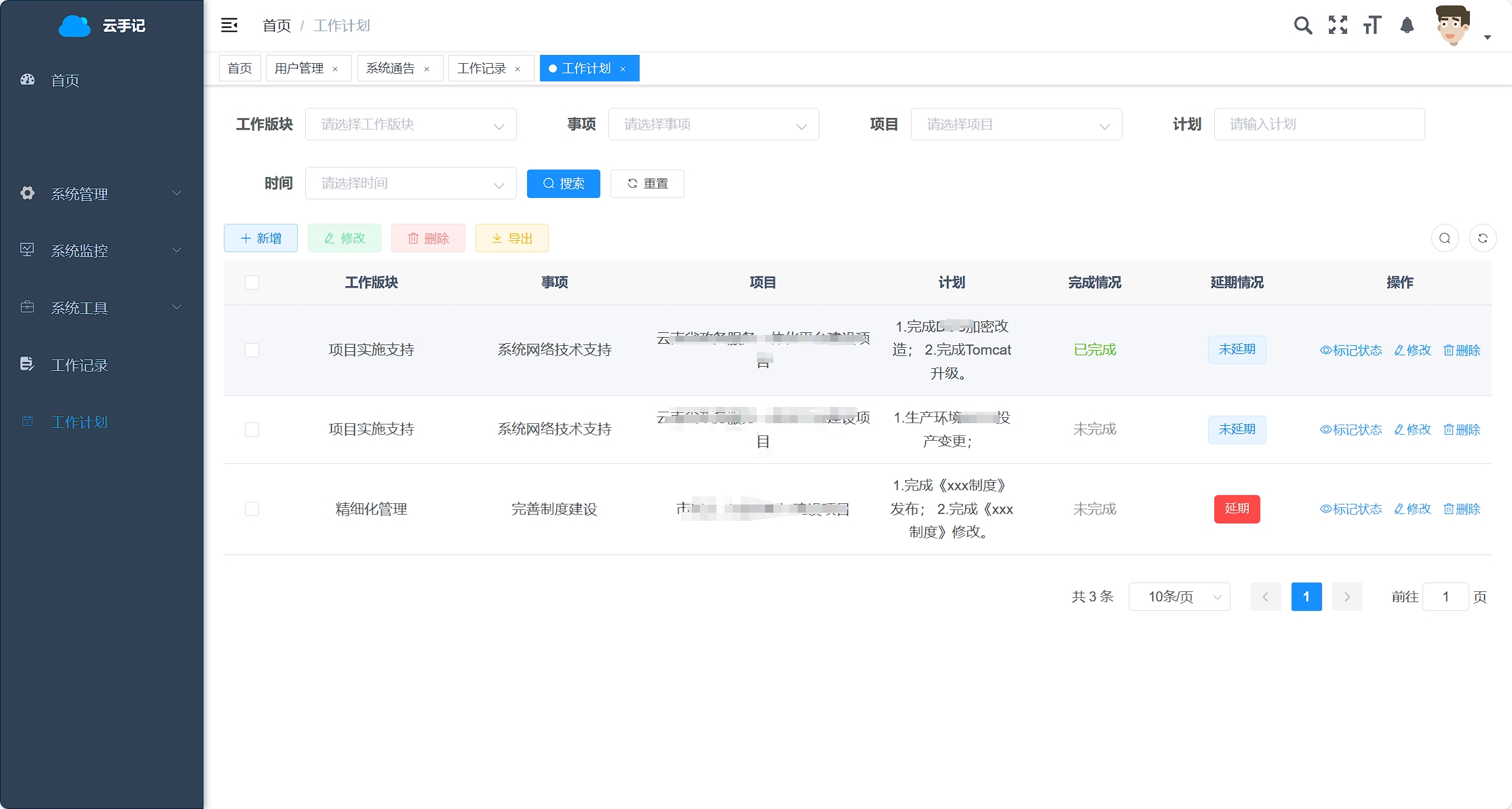Viewport: 1512px width, 809px height.
Task: Click the 导出 button
Action: click(512, 238)
